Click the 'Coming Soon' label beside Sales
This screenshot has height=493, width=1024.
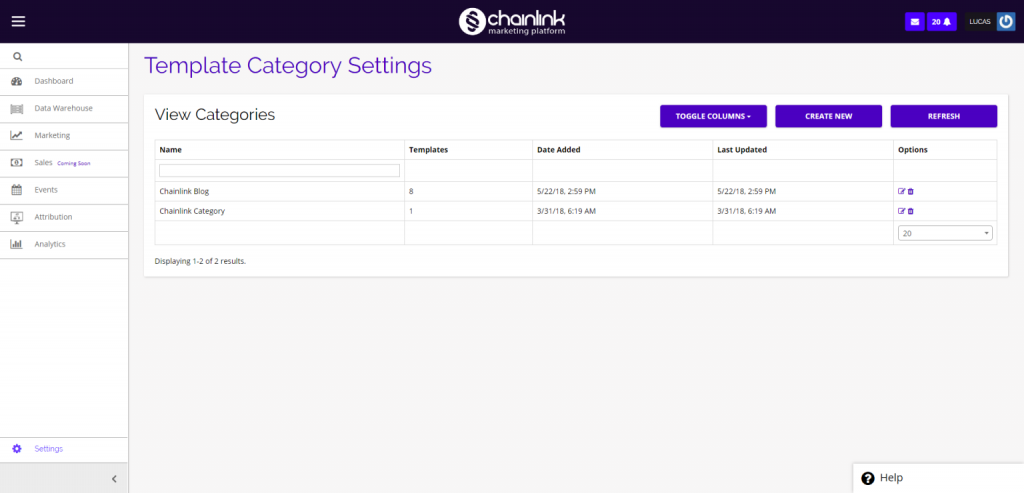74,163
